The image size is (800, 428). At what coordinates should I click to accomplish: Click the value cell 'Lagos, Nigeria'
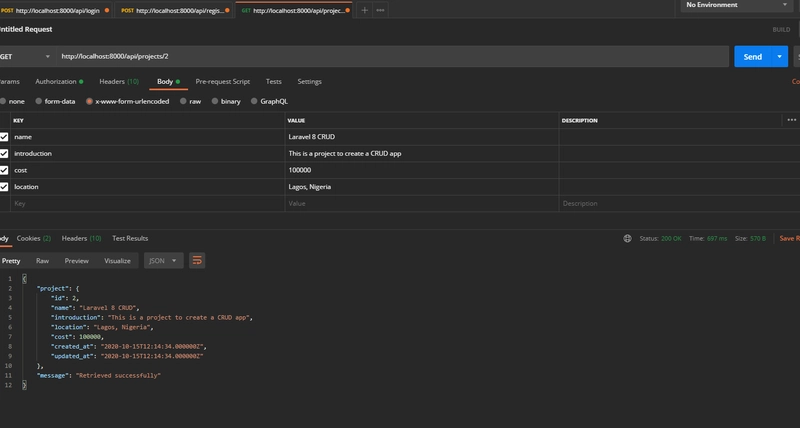(x=422, y=187)
